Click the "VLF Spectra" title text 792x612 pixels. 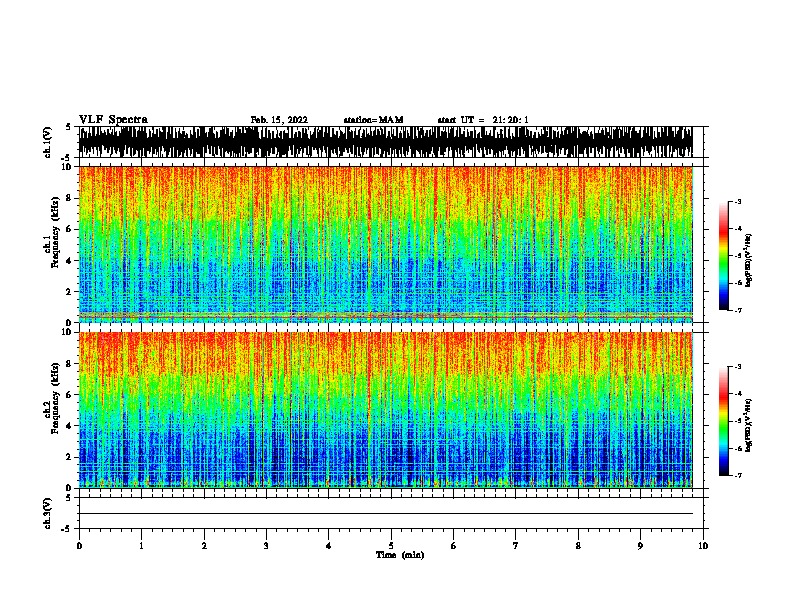[x=113, y=120]
